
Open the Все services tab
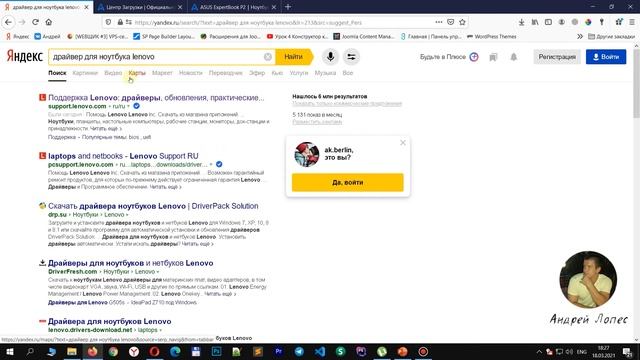point(348,73)
